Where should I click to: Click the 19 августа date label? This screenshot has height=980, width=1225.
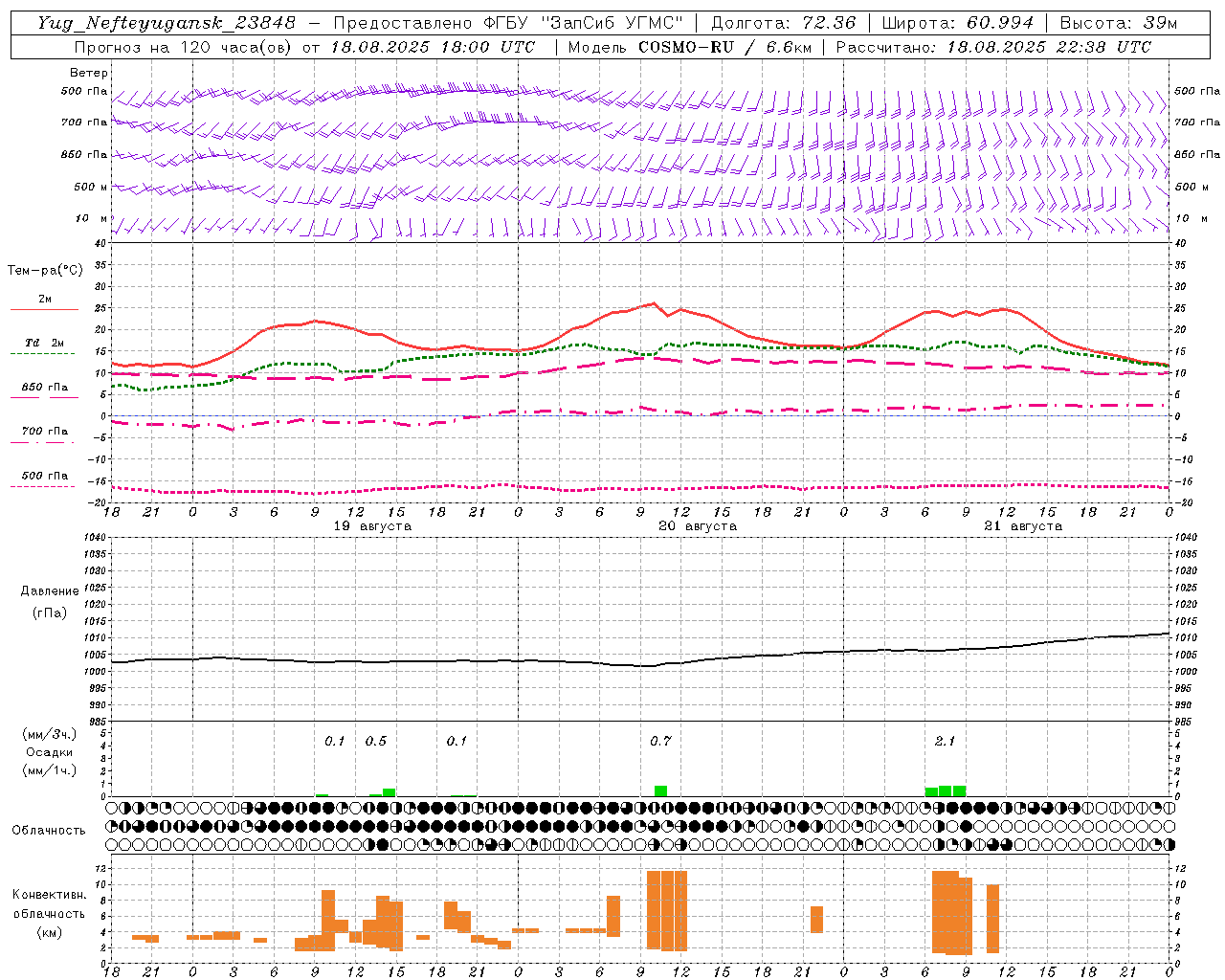(372, 526)
